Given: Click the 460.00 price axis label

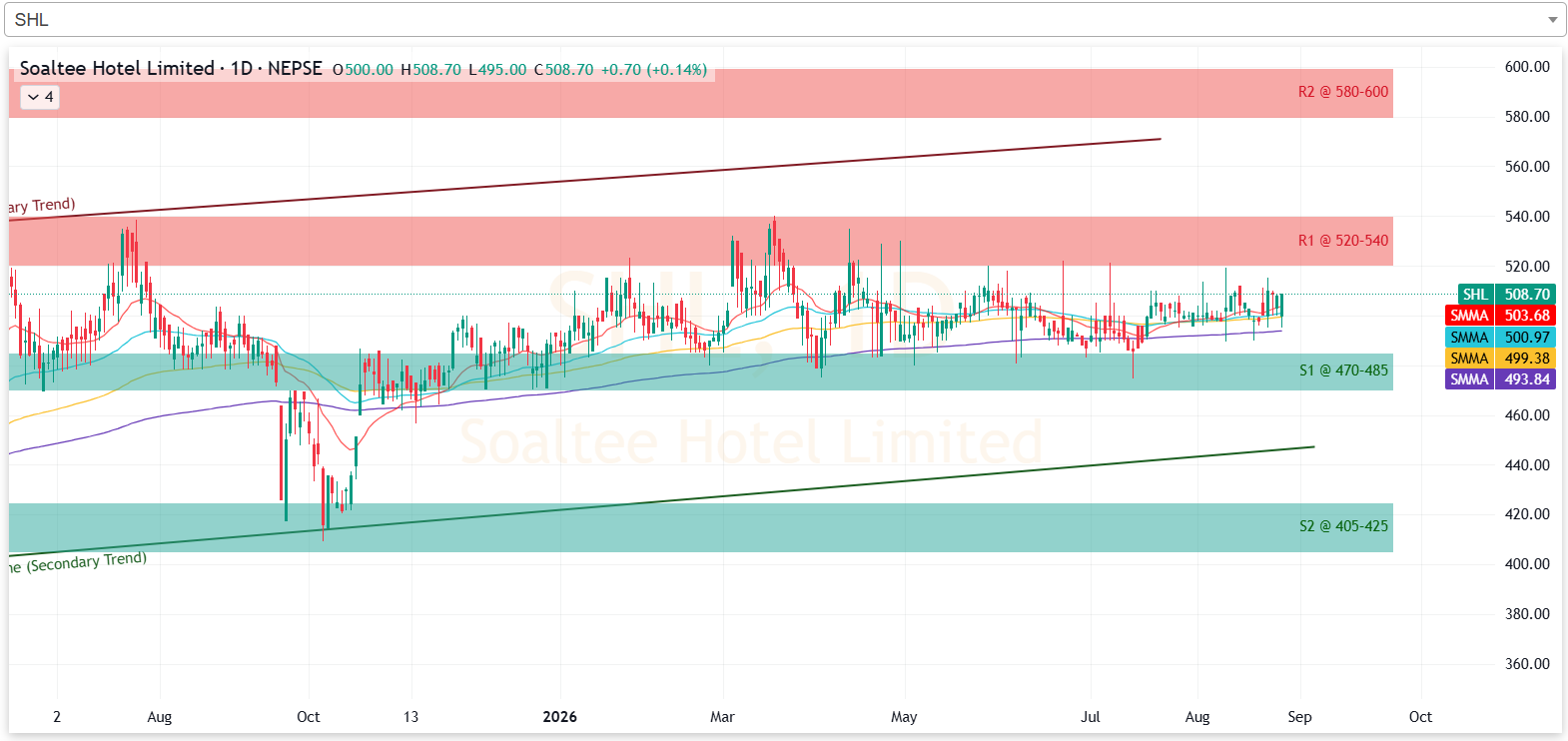Looking at the screenshot, I should pos(1527,415).
